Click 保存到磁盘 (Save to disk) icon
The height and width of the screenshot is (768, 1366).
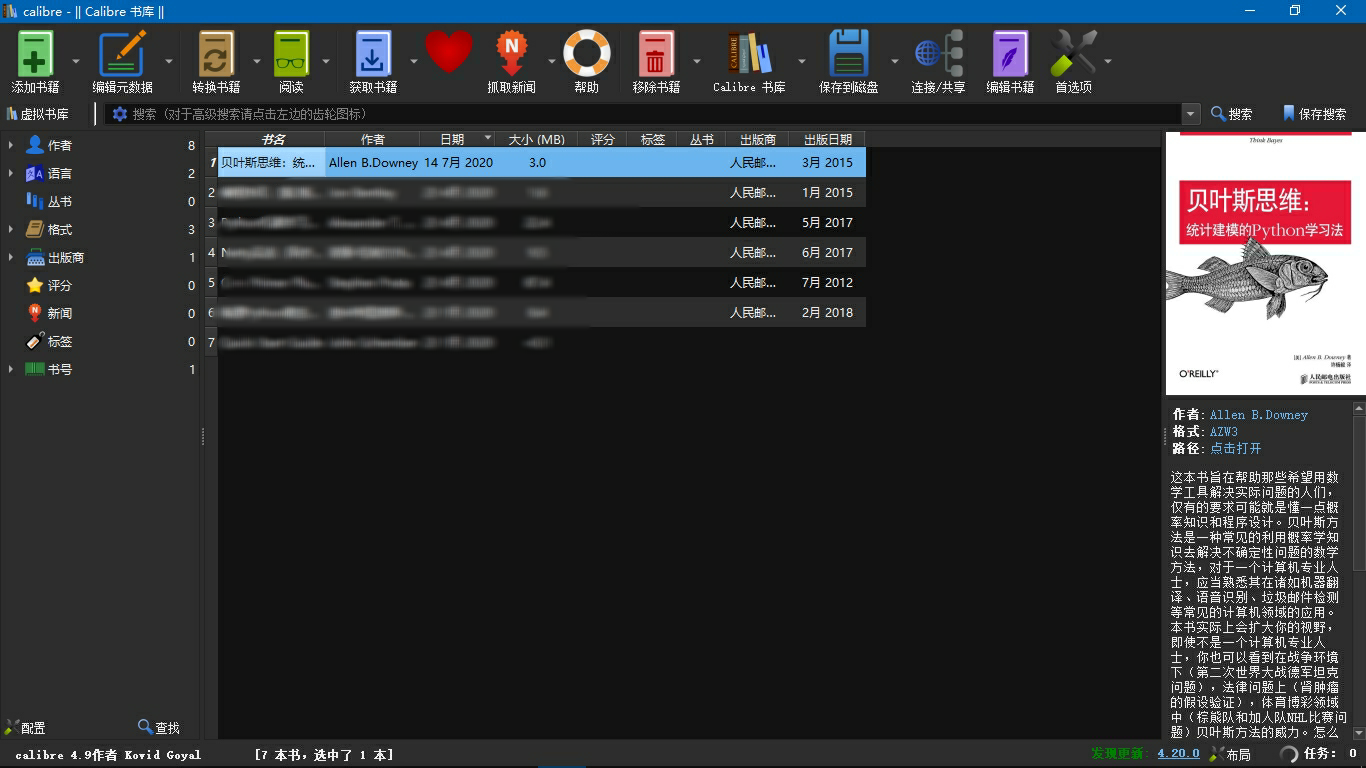point(848,55)
